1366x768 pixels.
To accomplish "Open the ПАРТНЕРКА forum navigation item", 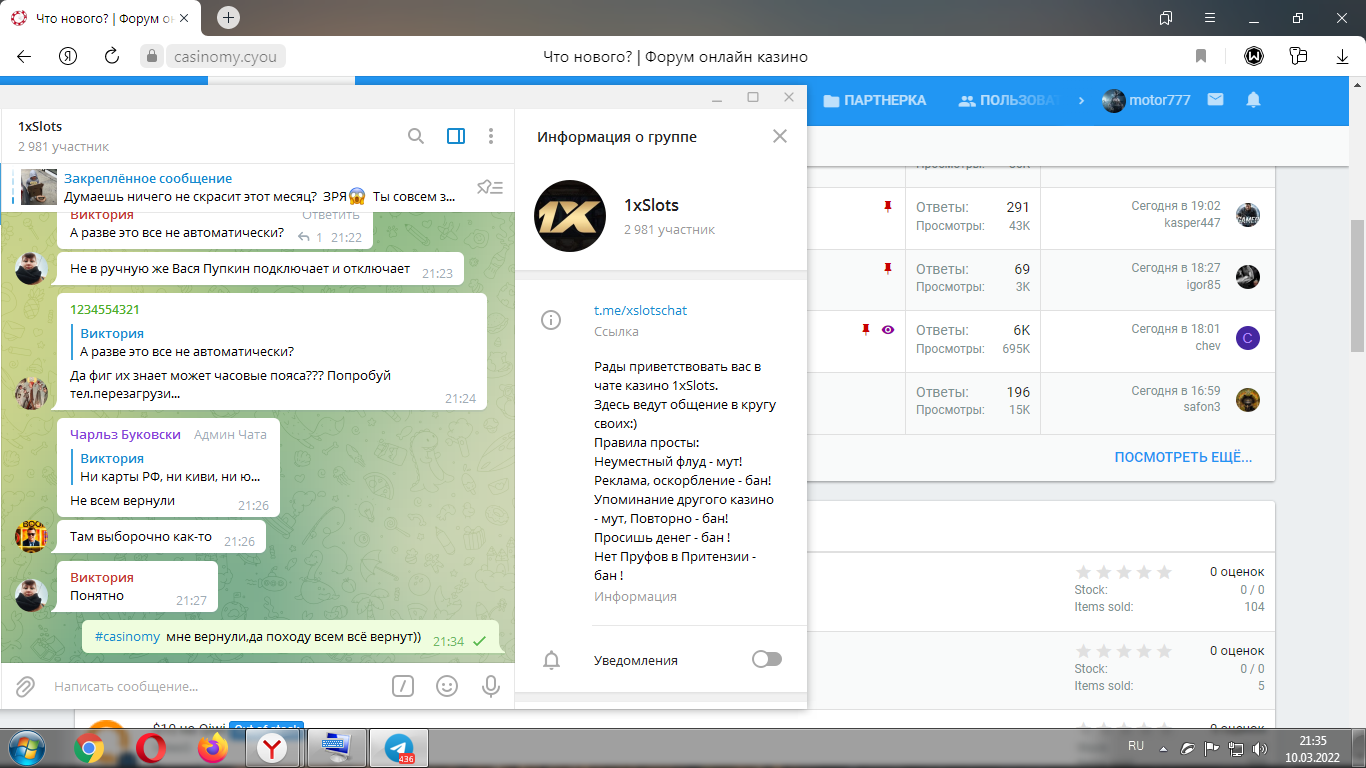I will 875,100.
